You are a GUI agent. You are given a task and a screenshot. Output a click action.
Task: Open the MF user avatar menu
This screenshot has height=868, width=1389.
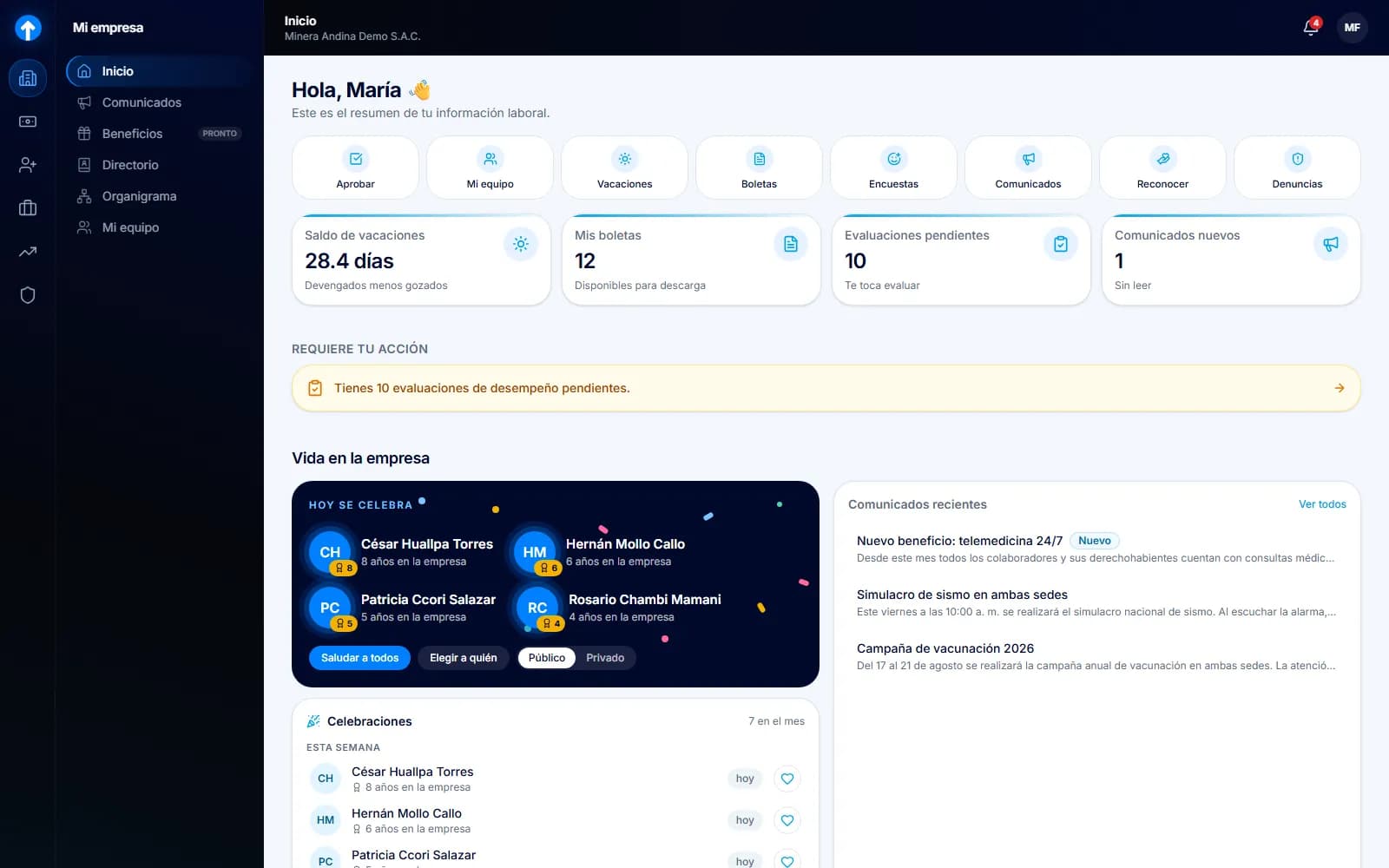coord(1352,28)
